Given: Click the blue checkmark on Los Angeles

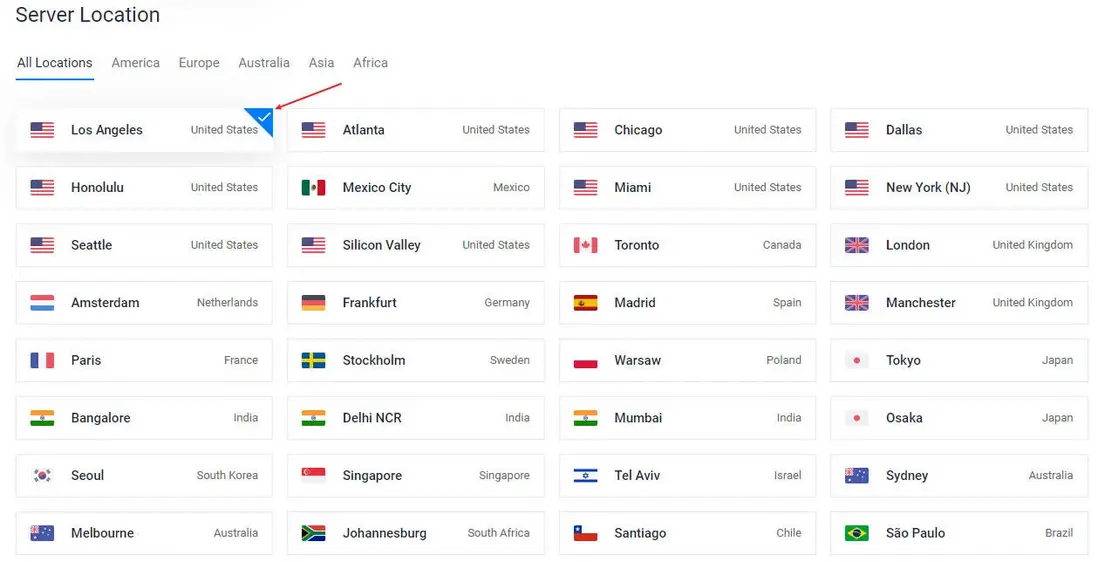Looking at the screenshot, I should 263,118.
